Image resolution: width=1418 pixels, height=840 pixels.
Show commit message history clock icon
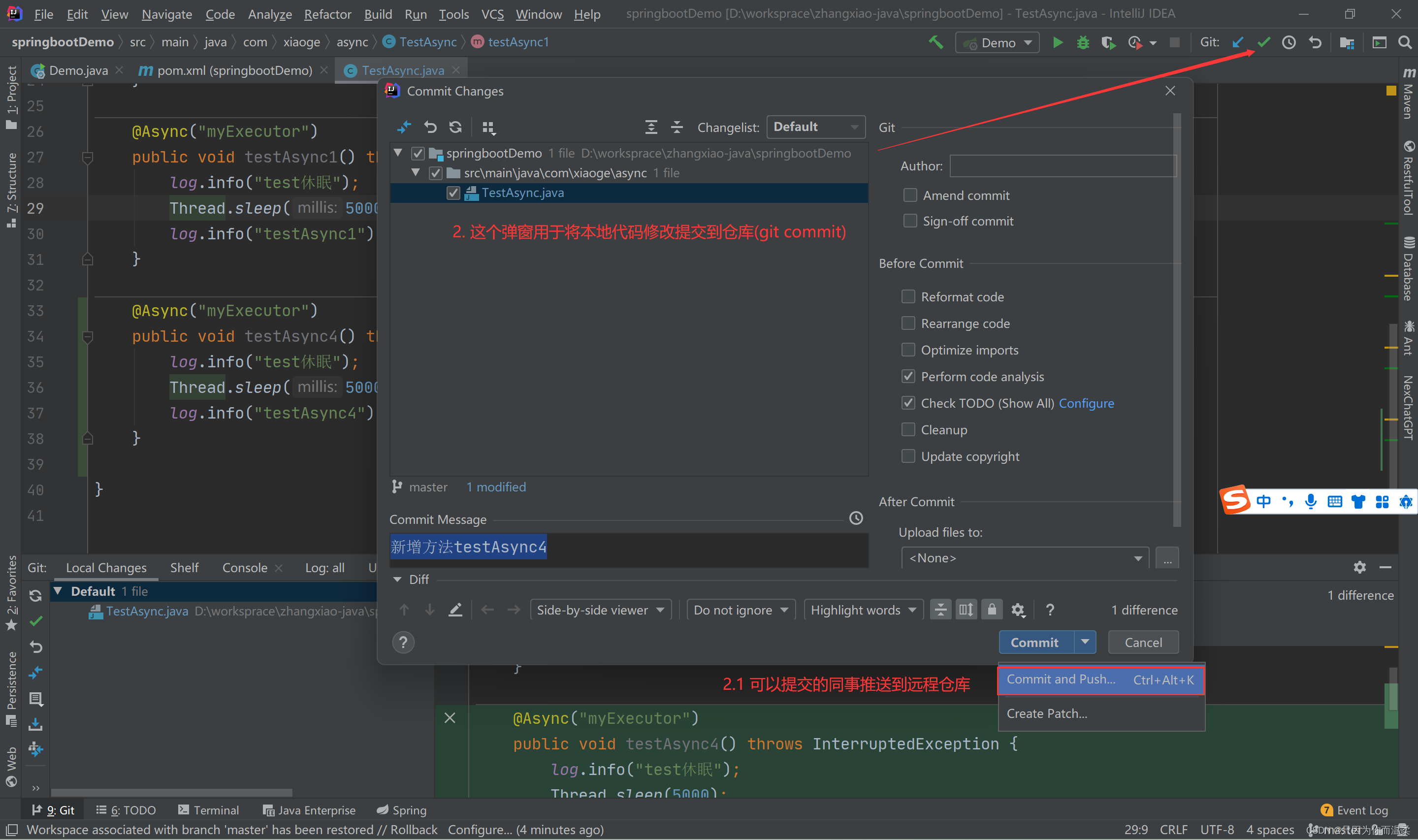click(856, 518)
